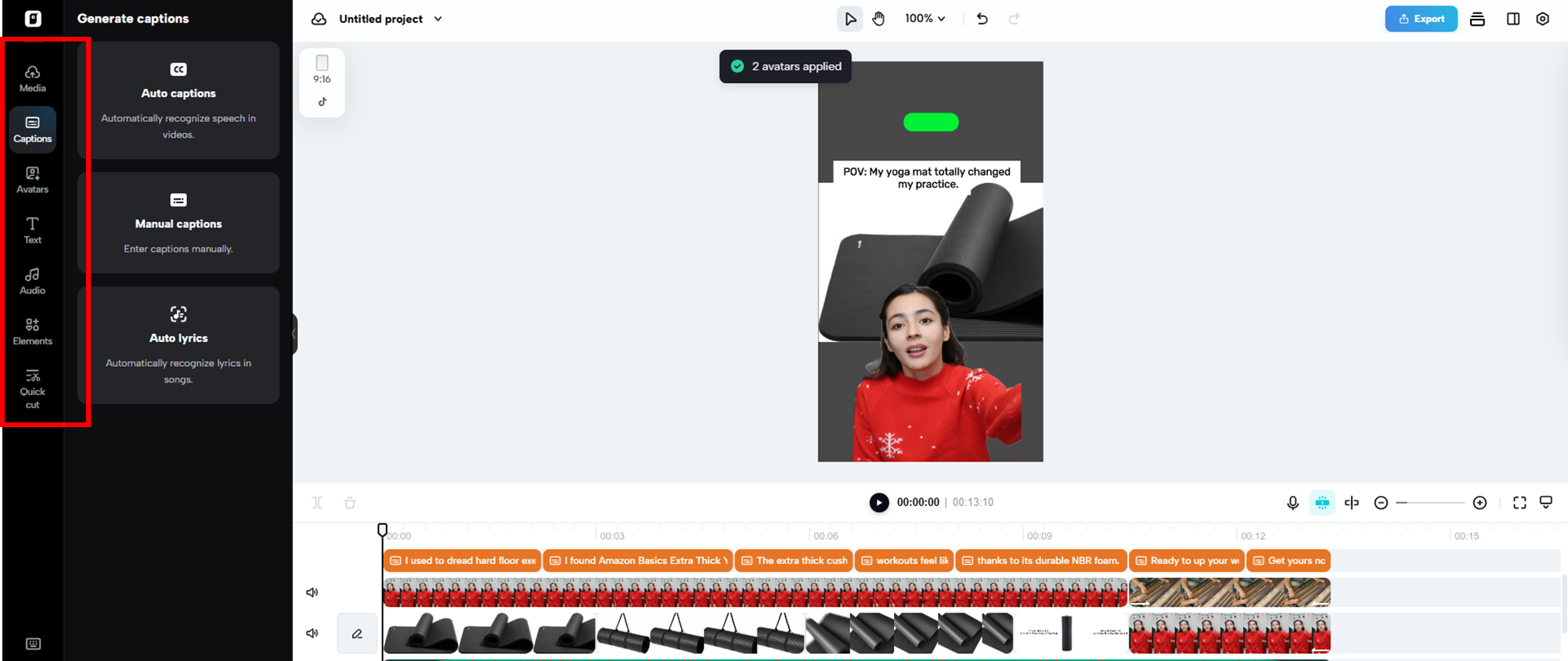The image size is (1568, 661).
Task: Select caption clip 'The extra thick cush'
Action: coord(794,561)
